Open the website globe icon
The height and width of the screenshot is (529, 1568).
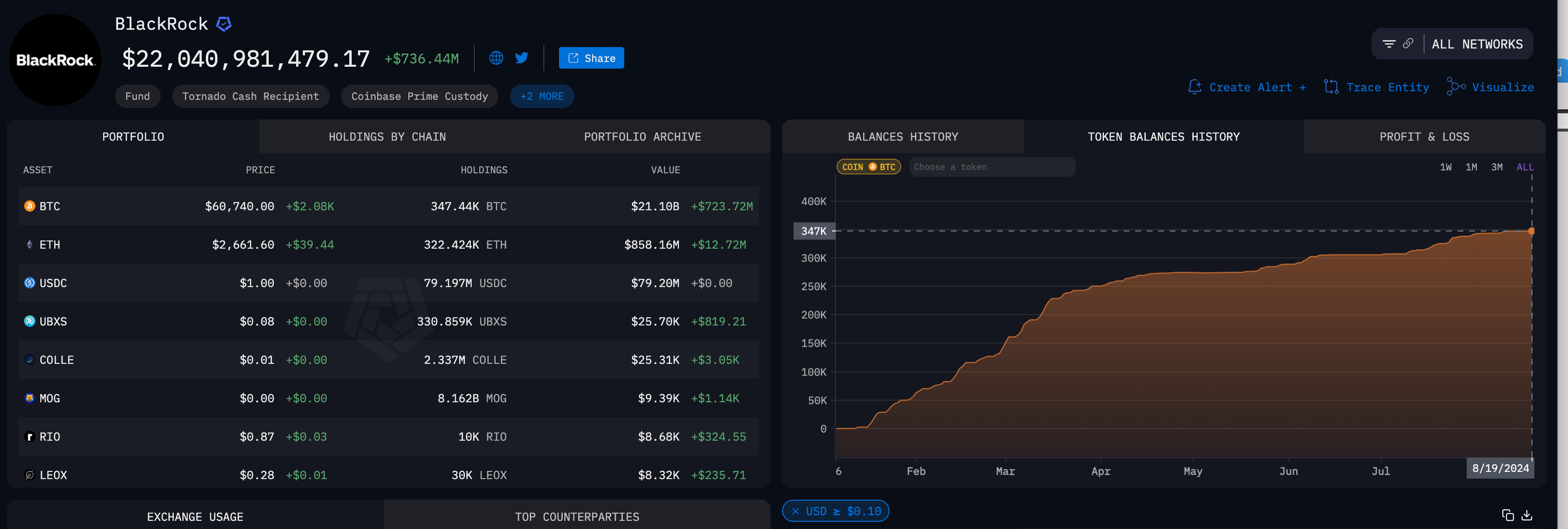pyautogui.click(x=496, y=58)
